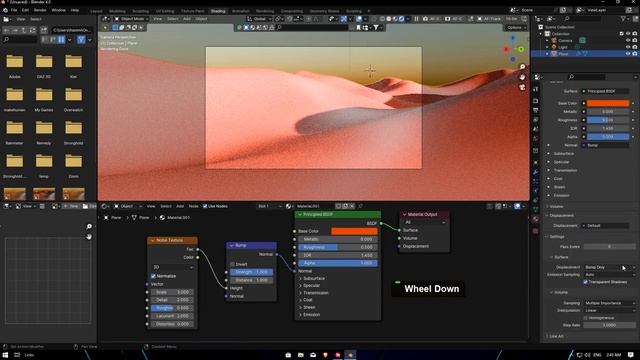Toggle Normalize checkbox in Noise Texture node
The height and width of the screenshot is (360, 640).
pos(153,276)
